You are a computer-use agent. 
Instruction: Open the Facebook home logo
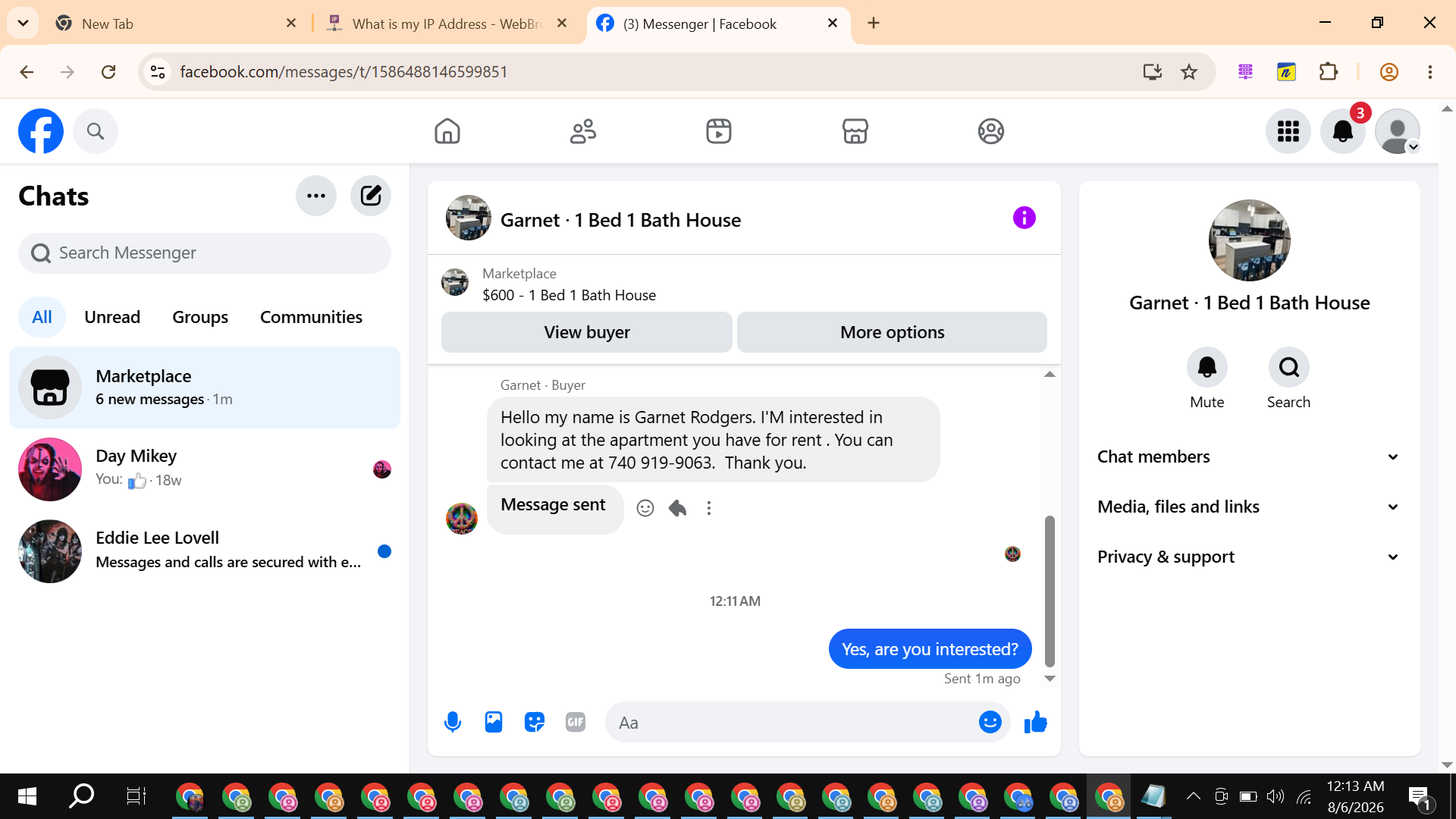coord(41,131)
